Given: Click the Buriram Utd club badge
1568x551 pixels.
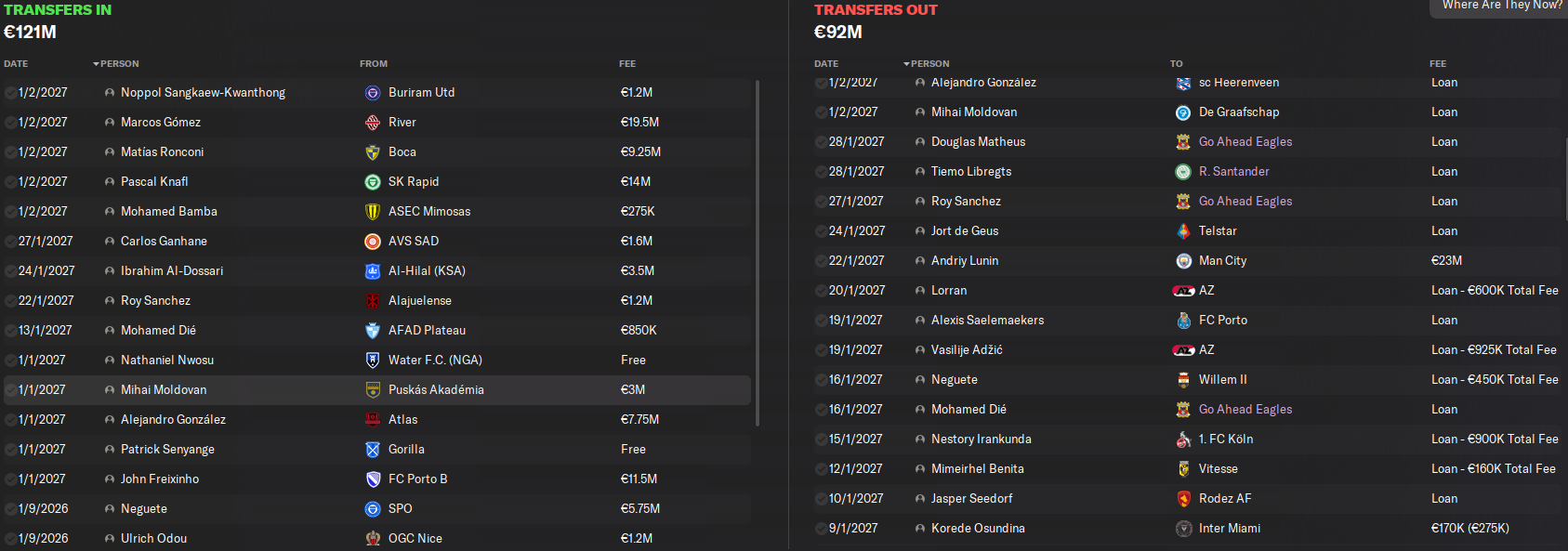Looking at the screenshot, I should (373, 93).
